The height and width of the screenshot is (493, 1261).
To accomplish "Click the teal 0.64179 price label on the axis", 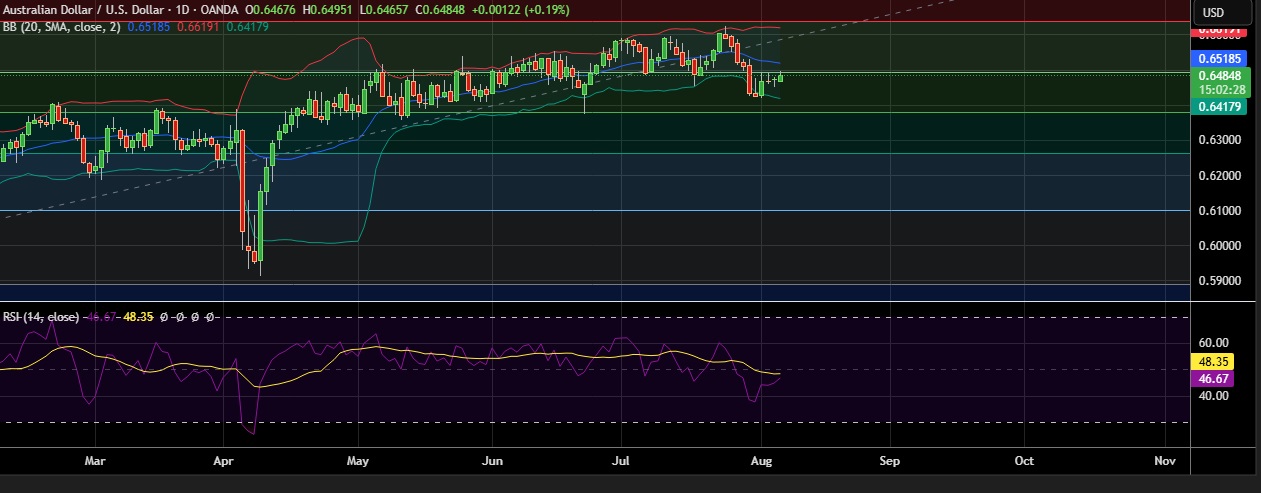I will point(1220,108).
